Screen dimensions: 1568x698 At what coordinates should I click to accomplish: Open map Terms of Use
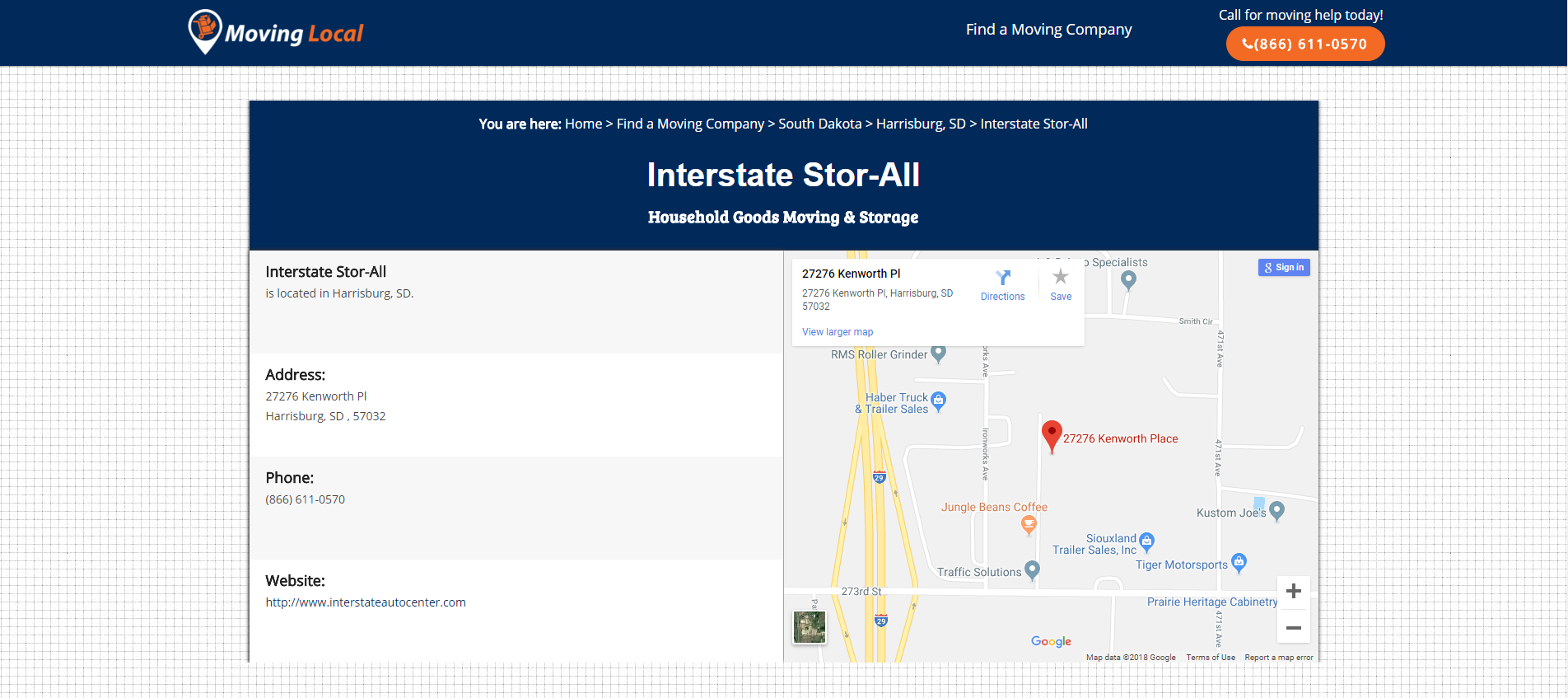[1211, 658]
